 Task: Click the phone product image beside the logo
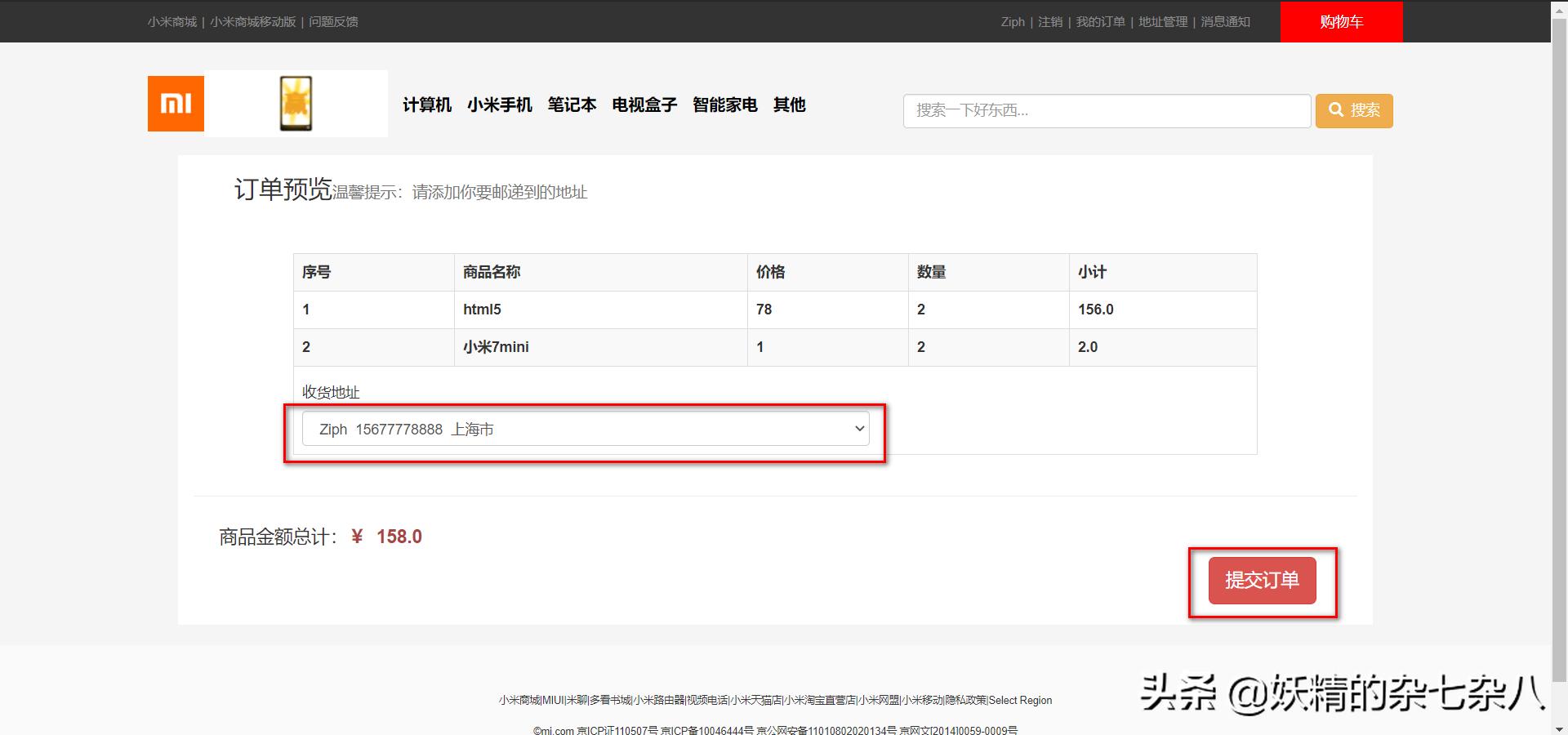click(x=297, y=103)
